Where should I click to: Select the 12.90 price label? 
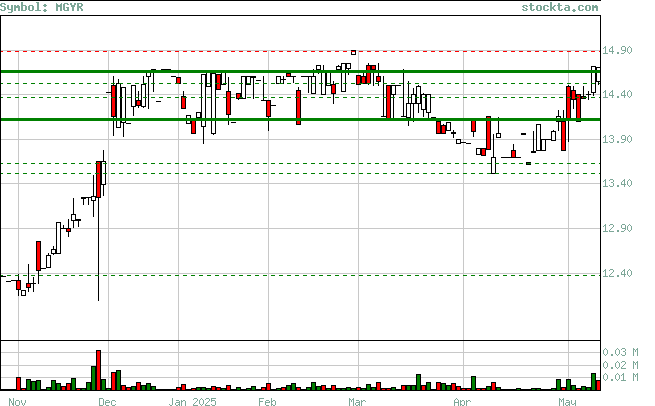[x=617, y=228]
